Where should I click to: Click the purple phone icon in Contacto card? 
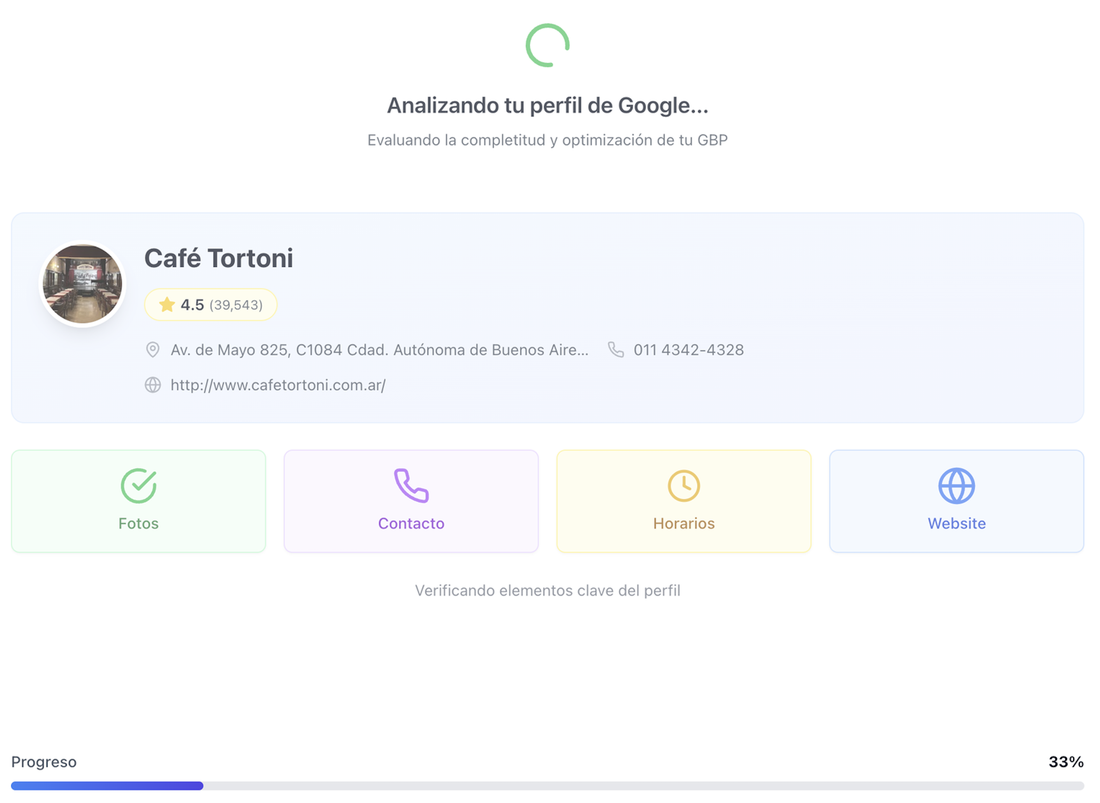pyautogui.click(x=411, y=485)
